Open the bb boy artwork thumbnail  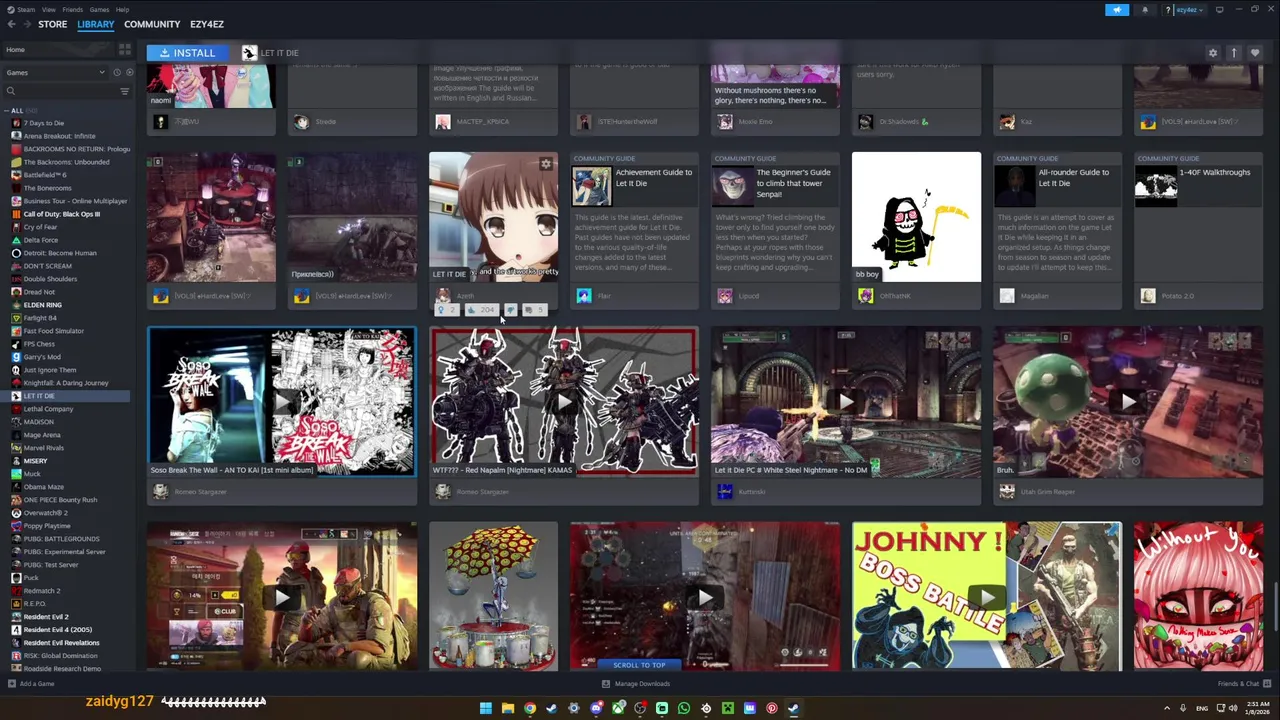coord(916,217)
